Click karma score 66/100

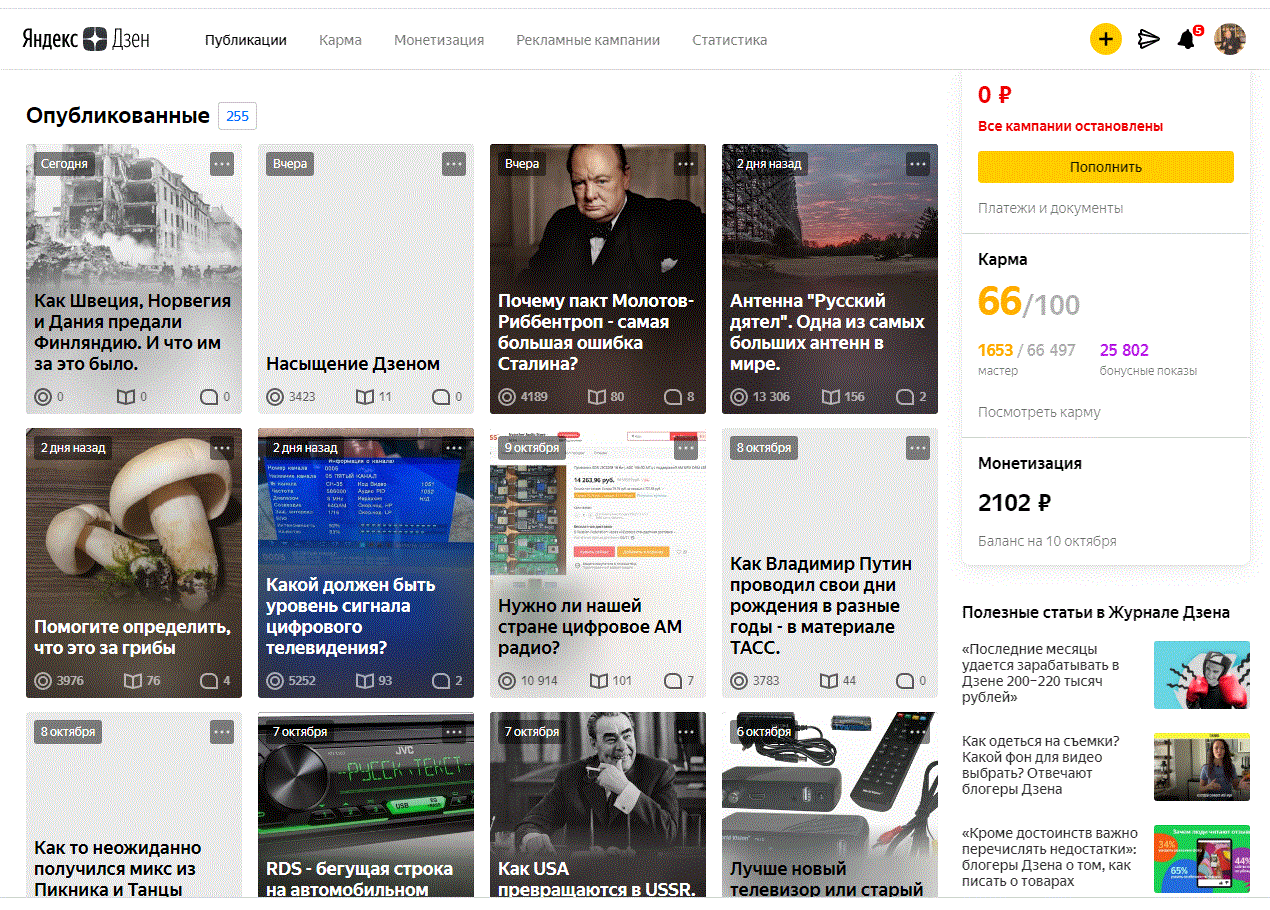point(1029,301)
